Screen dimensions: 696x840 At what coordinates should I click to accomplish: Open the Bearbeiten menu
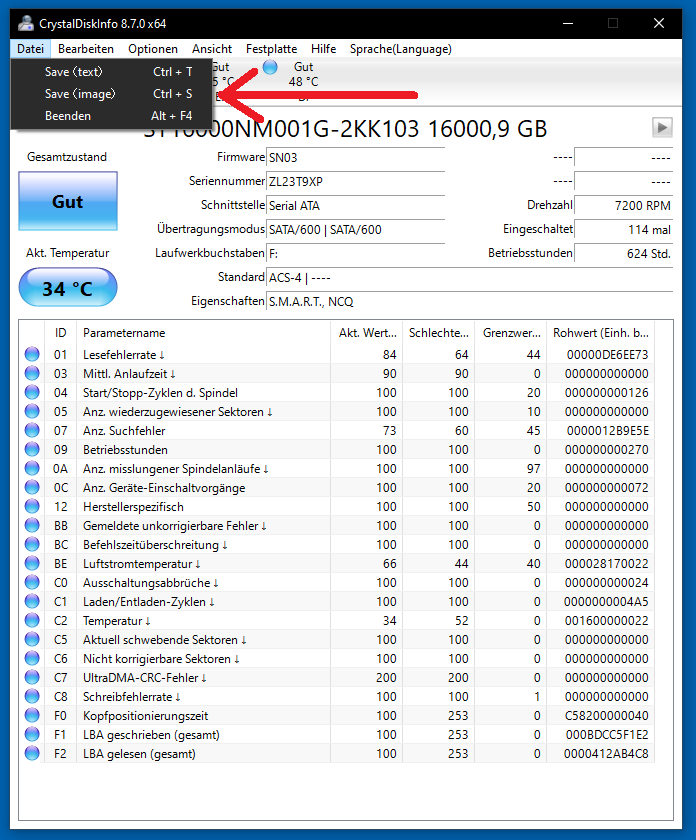86,49
